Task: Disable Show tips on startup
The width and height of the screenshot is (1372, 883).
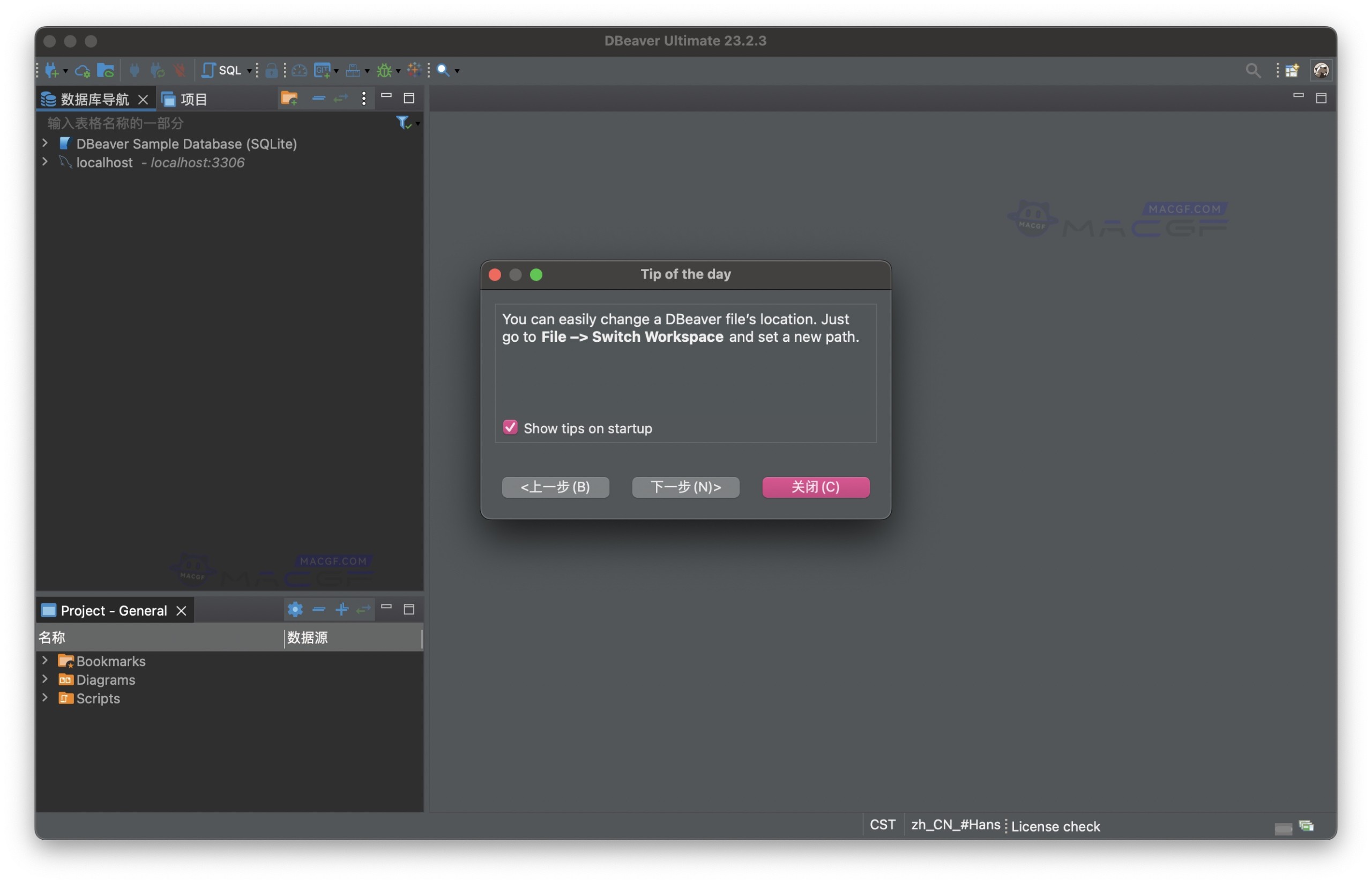Action: coord(510,427)
